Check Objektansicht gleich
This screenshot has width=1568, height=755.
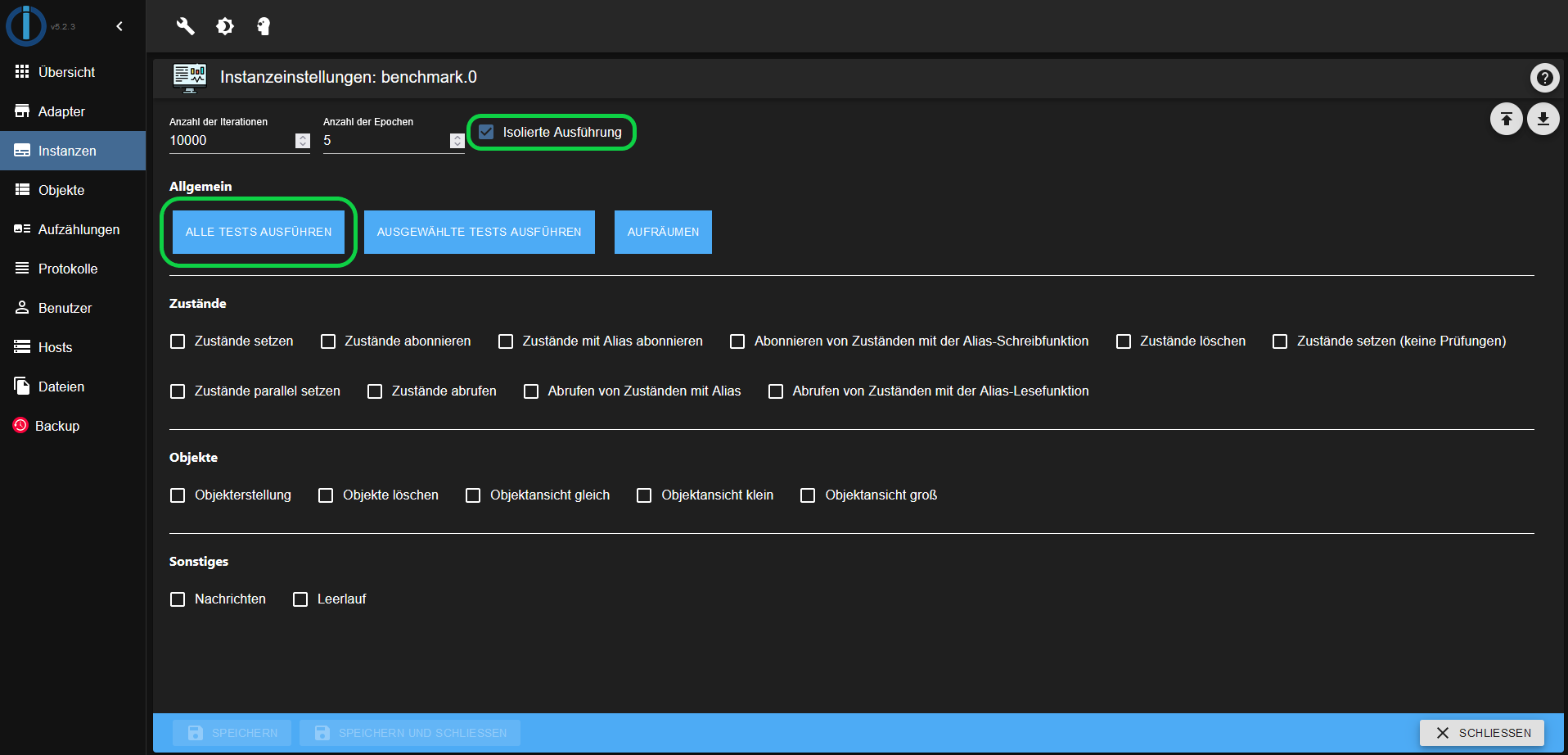(x=473, y=495)
